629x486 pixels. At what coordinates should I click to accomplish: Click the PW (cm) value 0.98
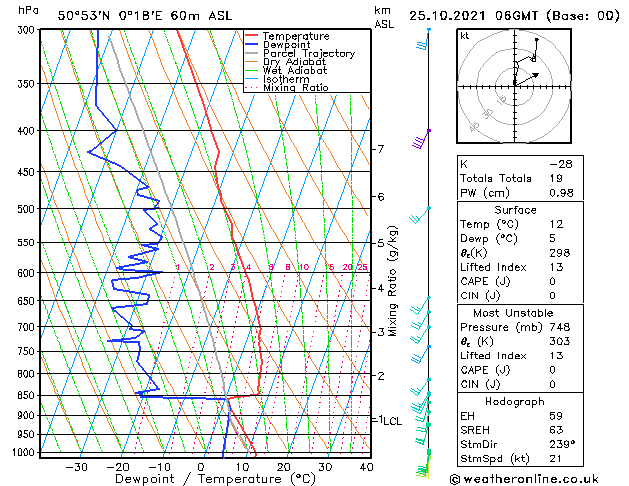click(562, 193)
